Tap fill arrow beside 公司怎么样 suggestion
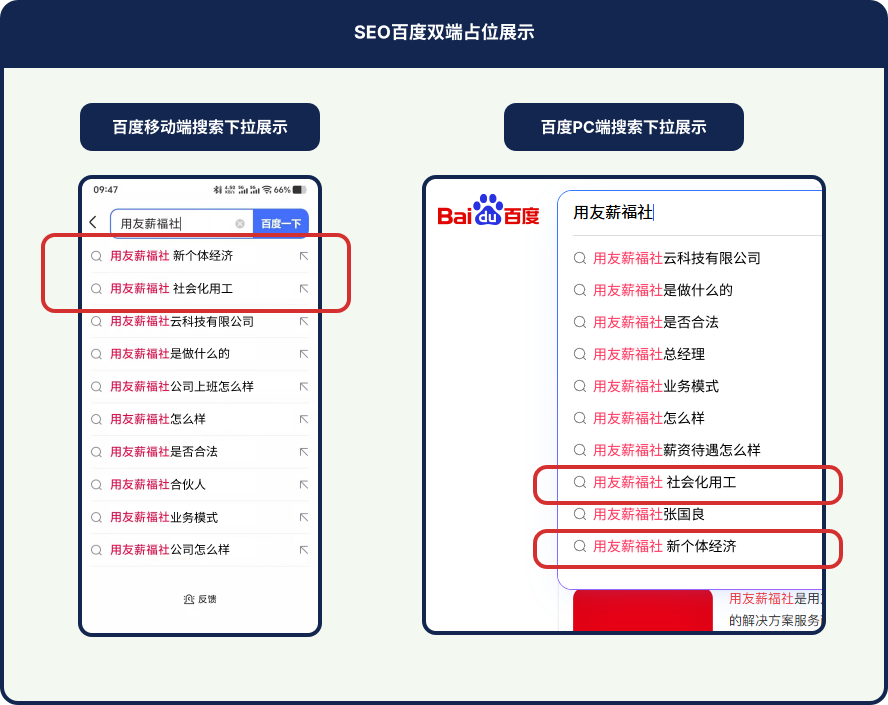 pos(304,550)
